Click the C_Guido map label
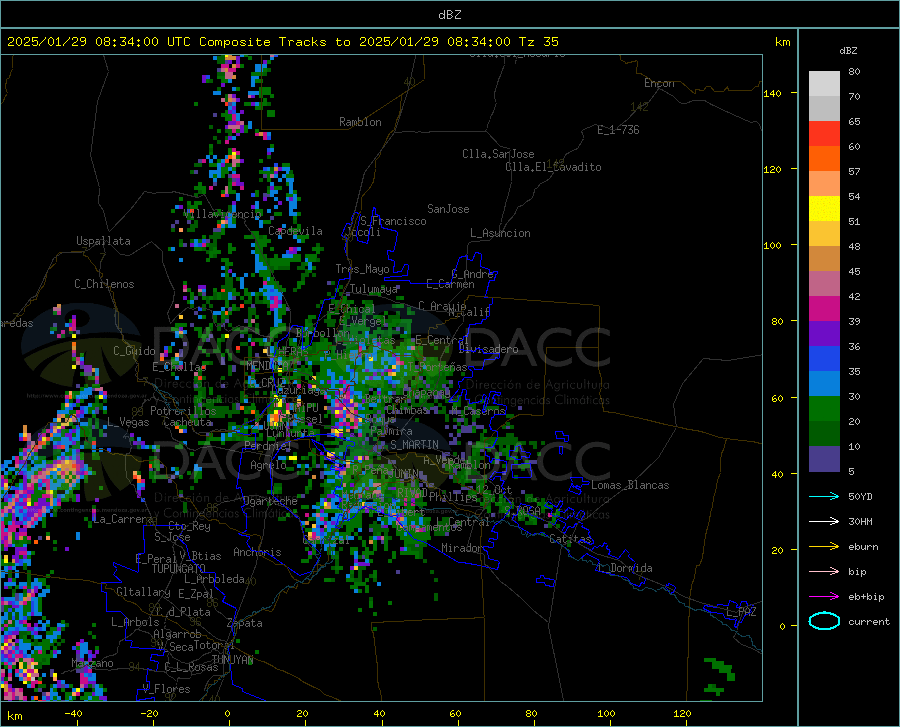This screenshot has height=727, width=900. coord(134,351)
